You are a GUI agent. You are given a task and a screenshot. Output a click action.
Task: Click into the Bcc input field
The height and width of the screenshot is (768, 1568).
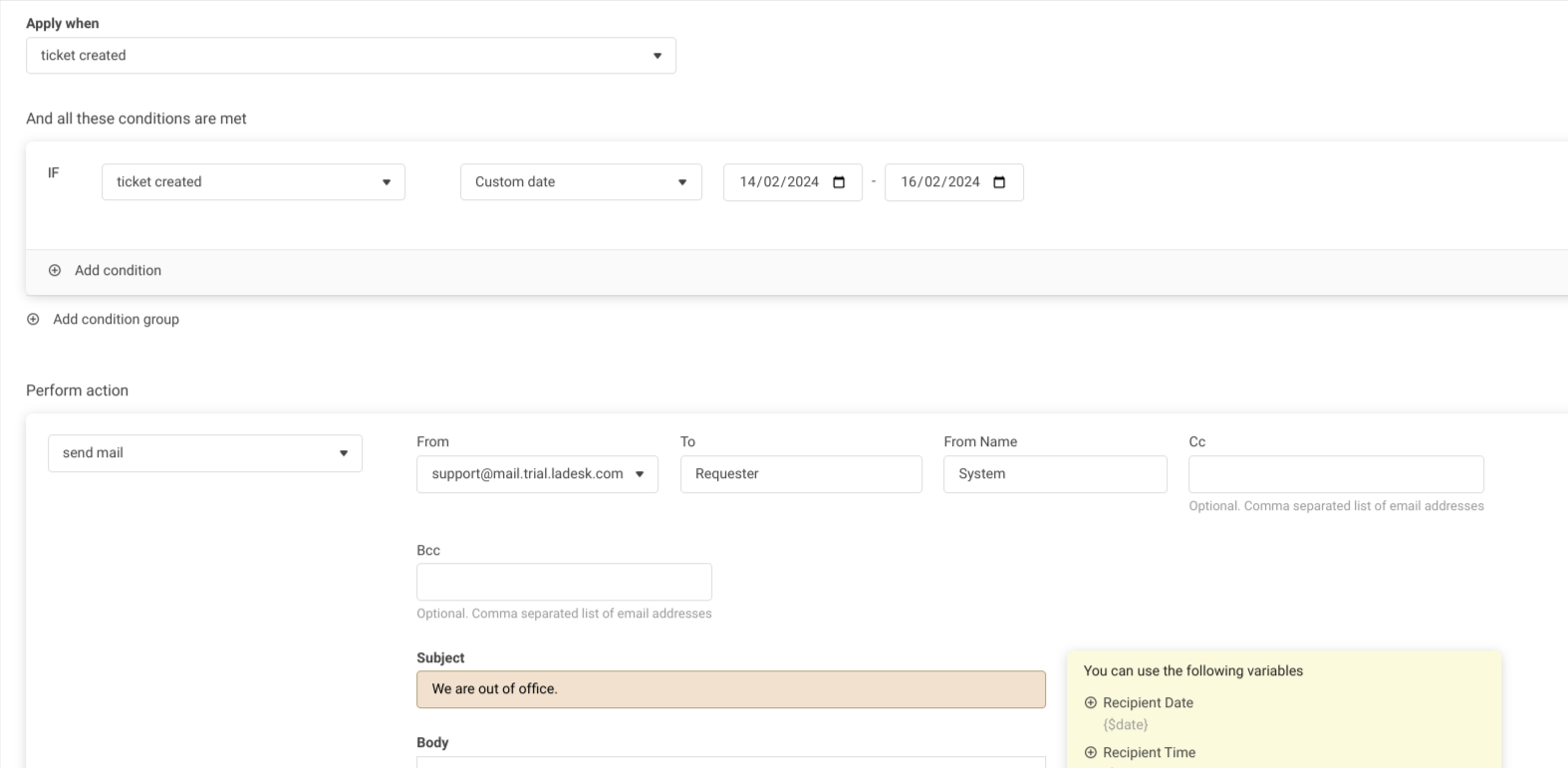coord(564,582)
